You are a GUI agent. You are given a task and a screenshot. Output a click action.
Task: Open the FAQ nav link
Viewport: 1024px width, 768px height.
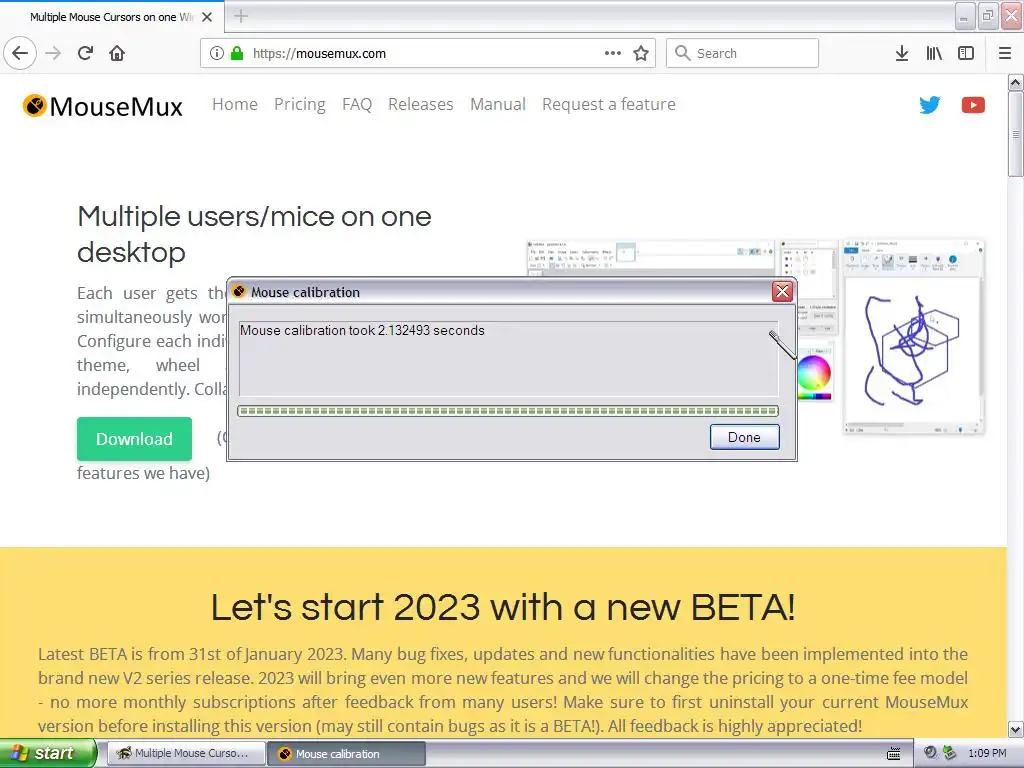tap(357, 104)
